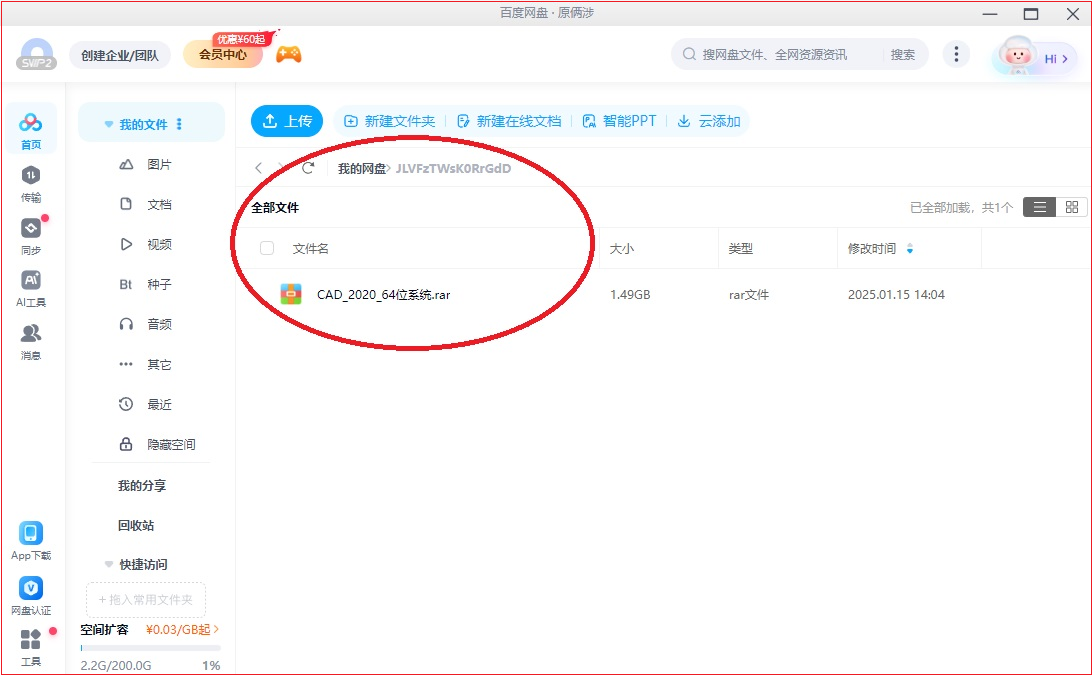
Task: Open 我的文件 three-dot options
Action: pyautogui.click(x=179, y=124)
